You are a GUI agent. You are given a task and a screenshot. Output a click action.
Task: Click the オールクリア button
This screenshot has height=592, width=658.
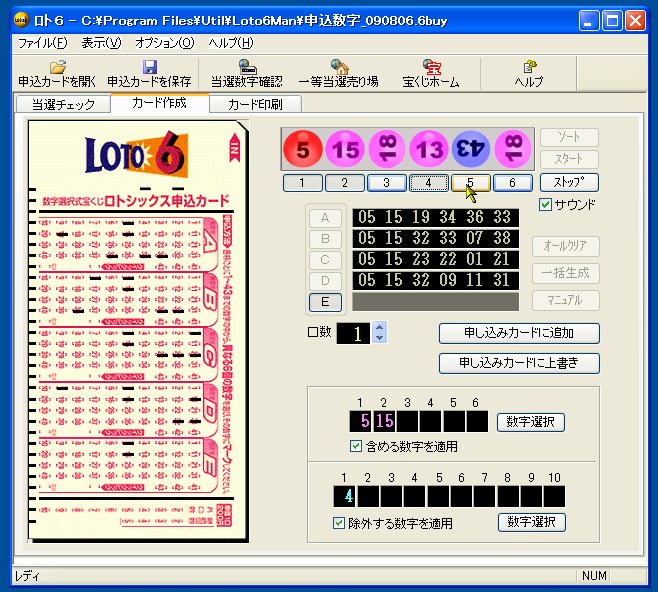pos(566,246)
